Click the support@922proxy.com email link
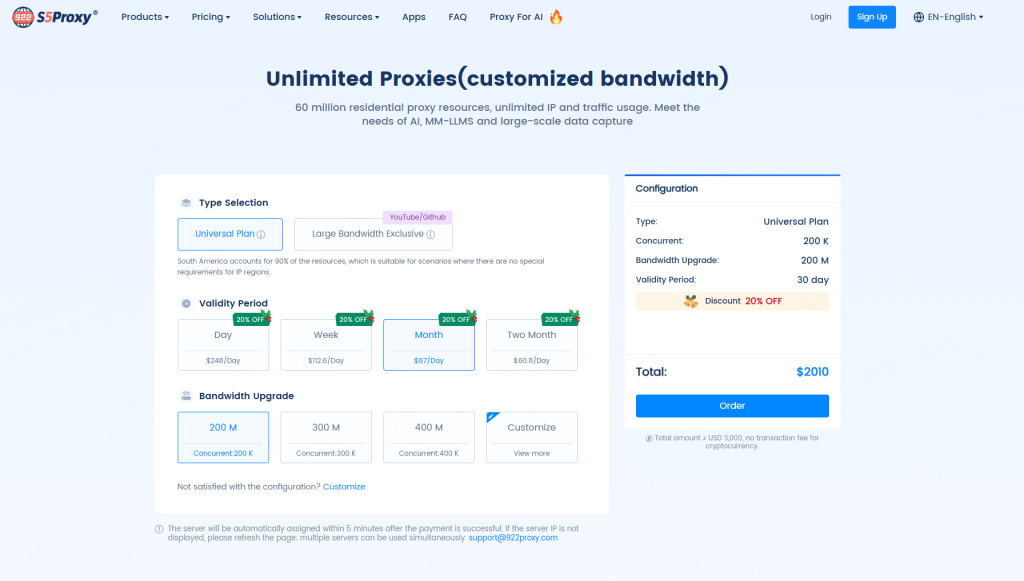This screenshot has width=1024, height=581. click(x=513, y=538)
